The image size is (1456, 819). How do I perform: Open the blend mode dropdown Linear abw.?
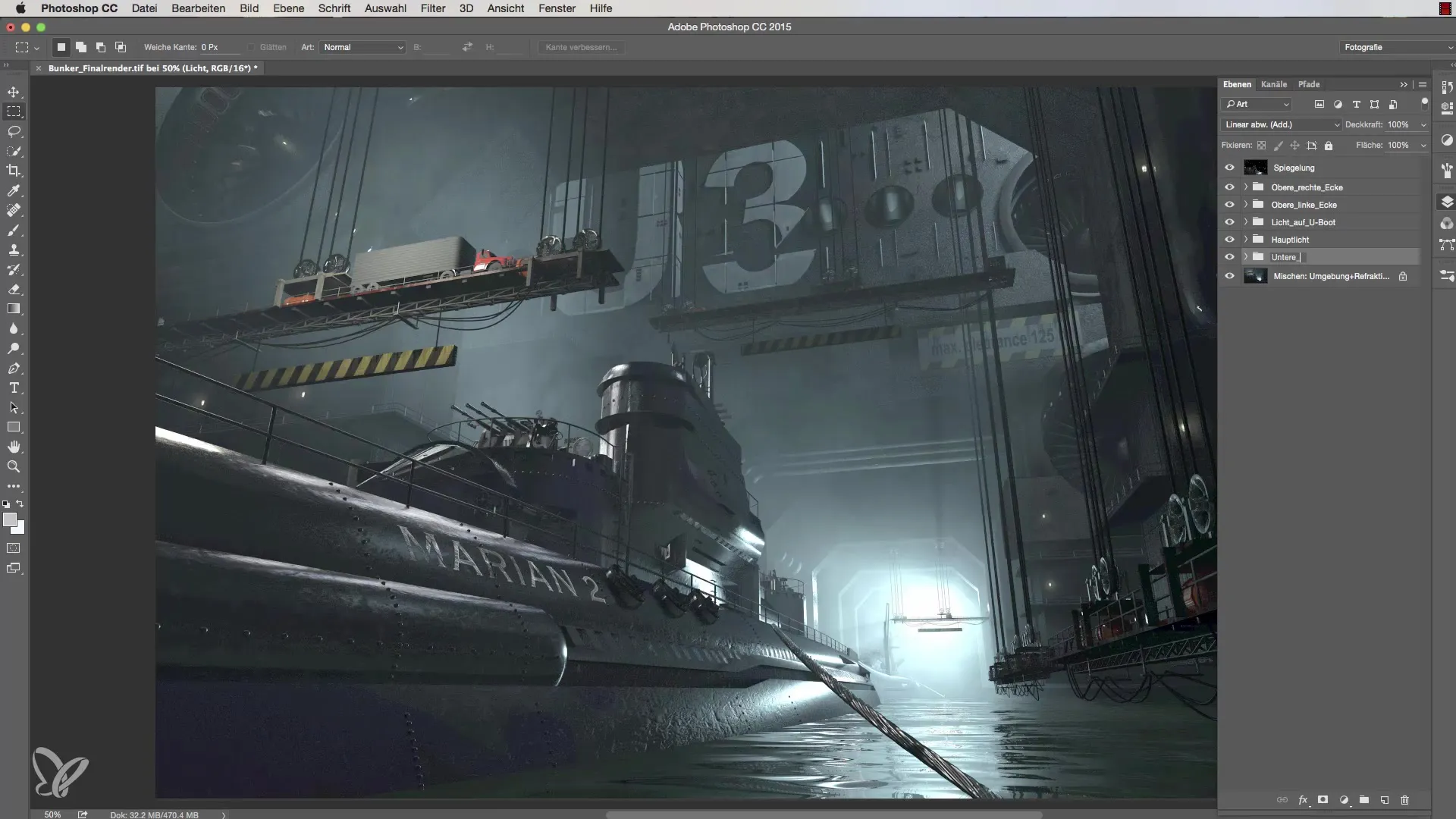(x=1282, y=124)
